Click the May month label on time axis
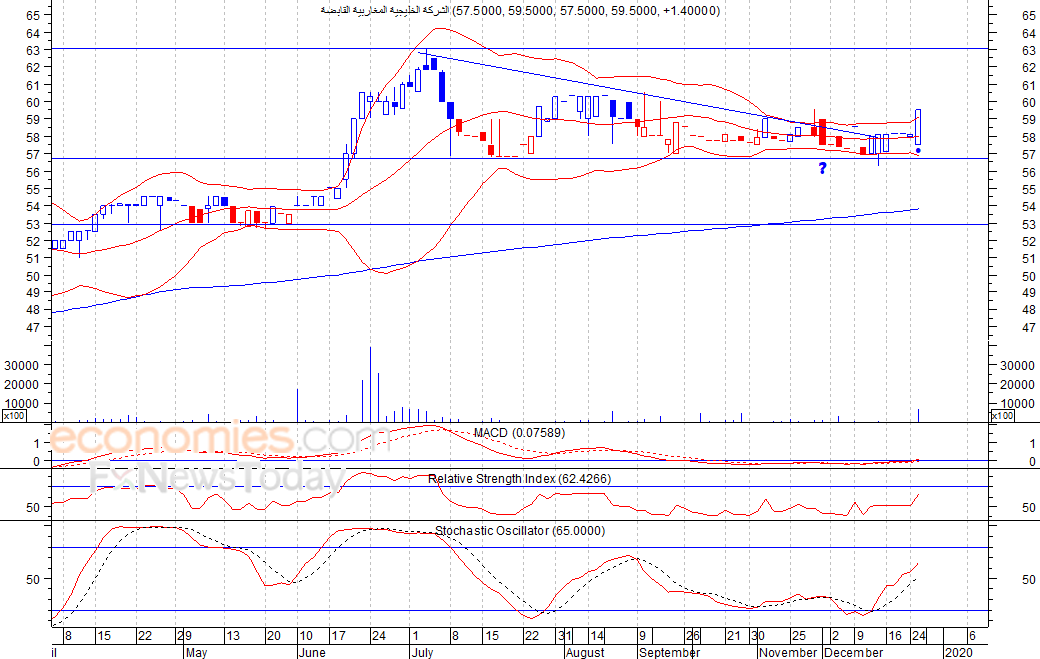 tap(196, 652)
